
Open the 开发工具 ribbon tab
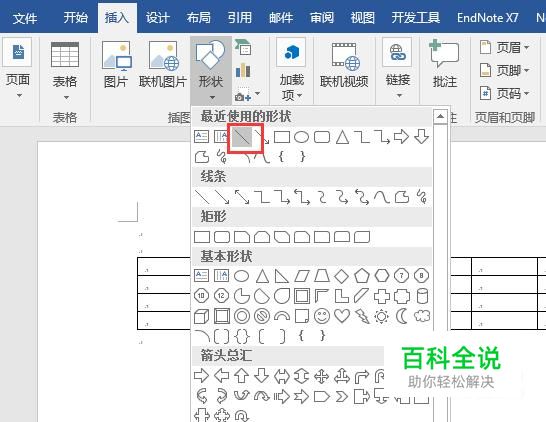(415, 18)
